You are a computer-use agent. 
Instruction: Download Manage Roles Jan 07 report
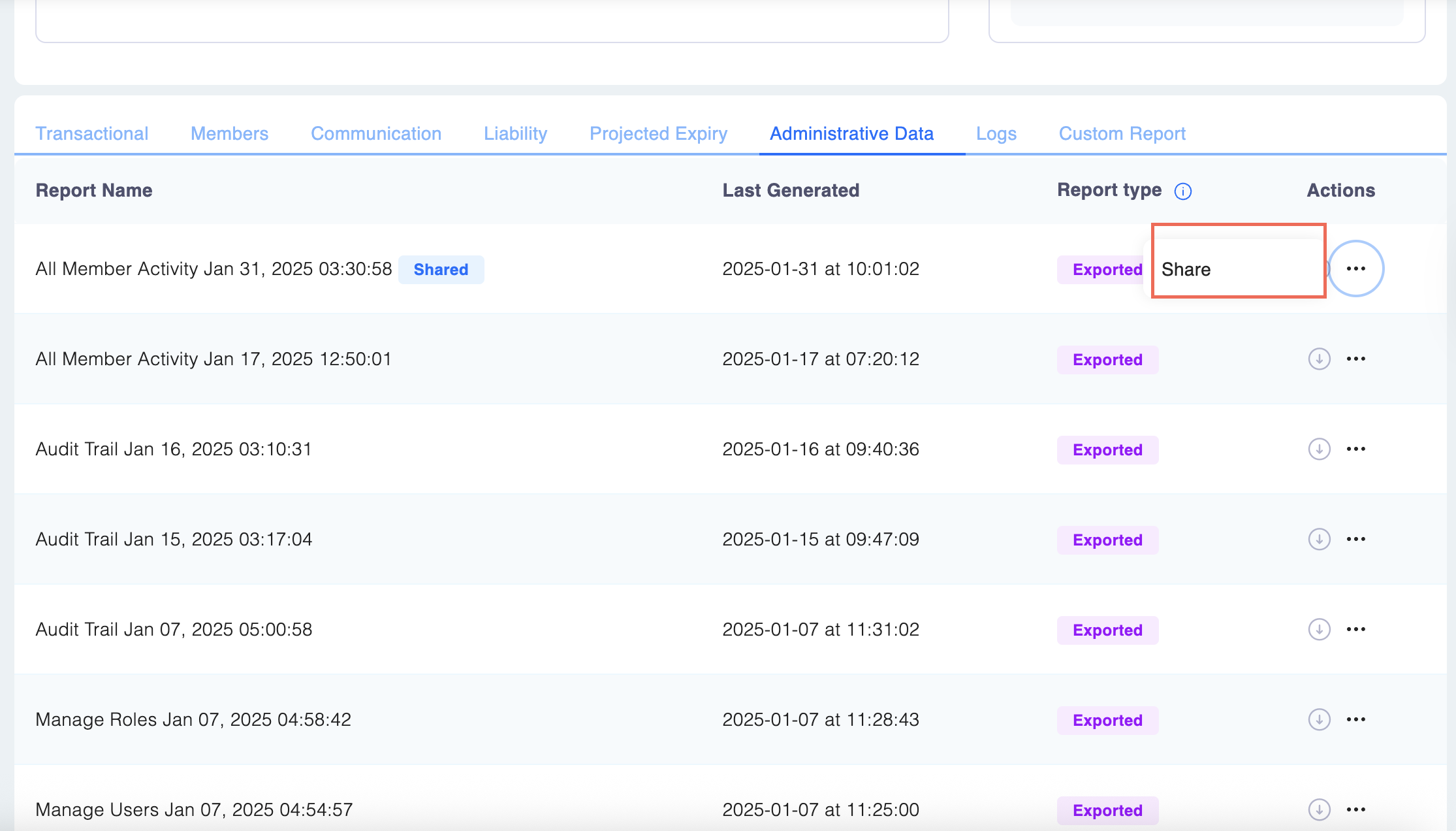point(1319,720)
